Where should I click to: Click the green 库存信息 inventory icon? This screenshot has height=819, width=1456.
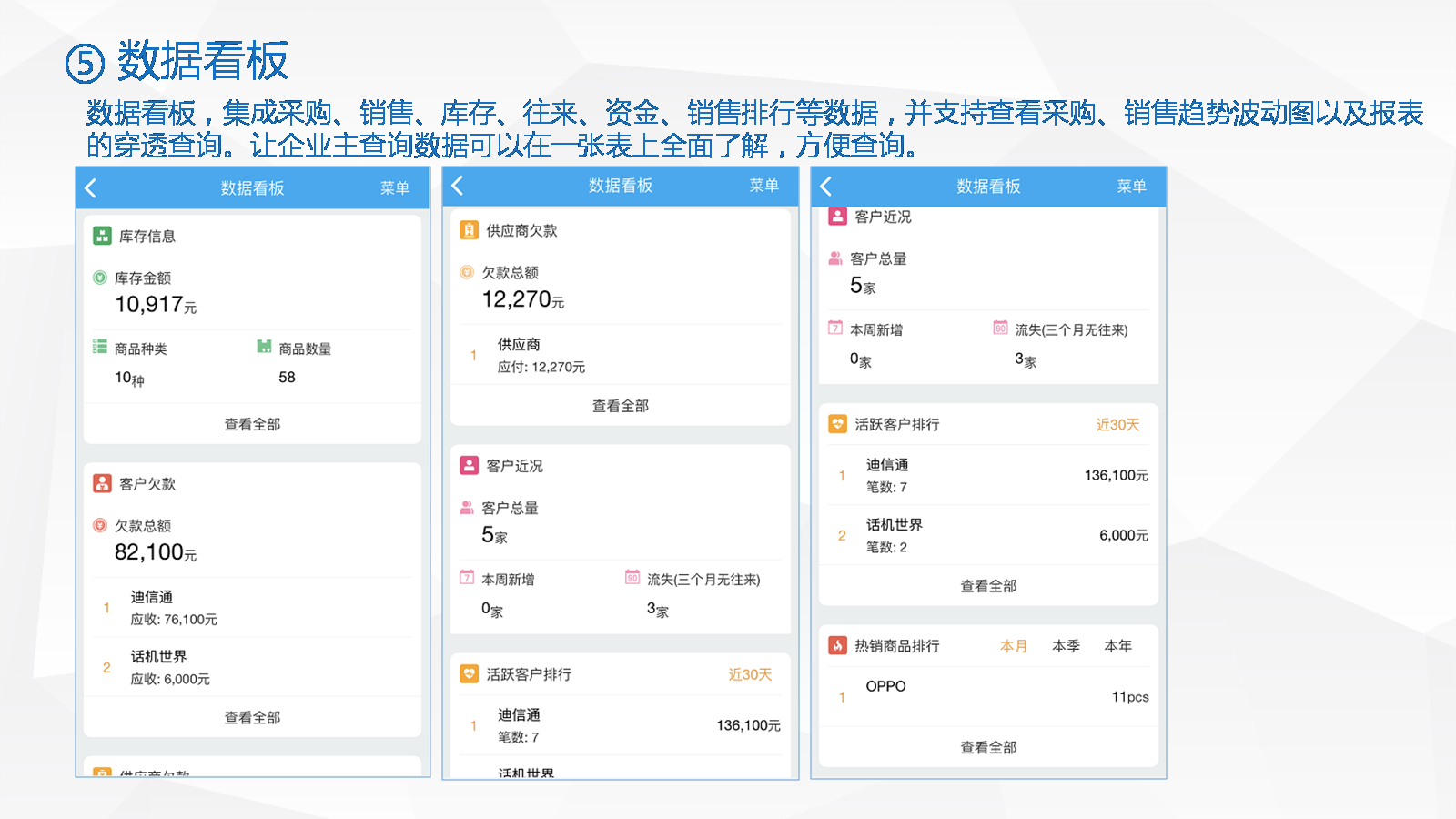102,236
